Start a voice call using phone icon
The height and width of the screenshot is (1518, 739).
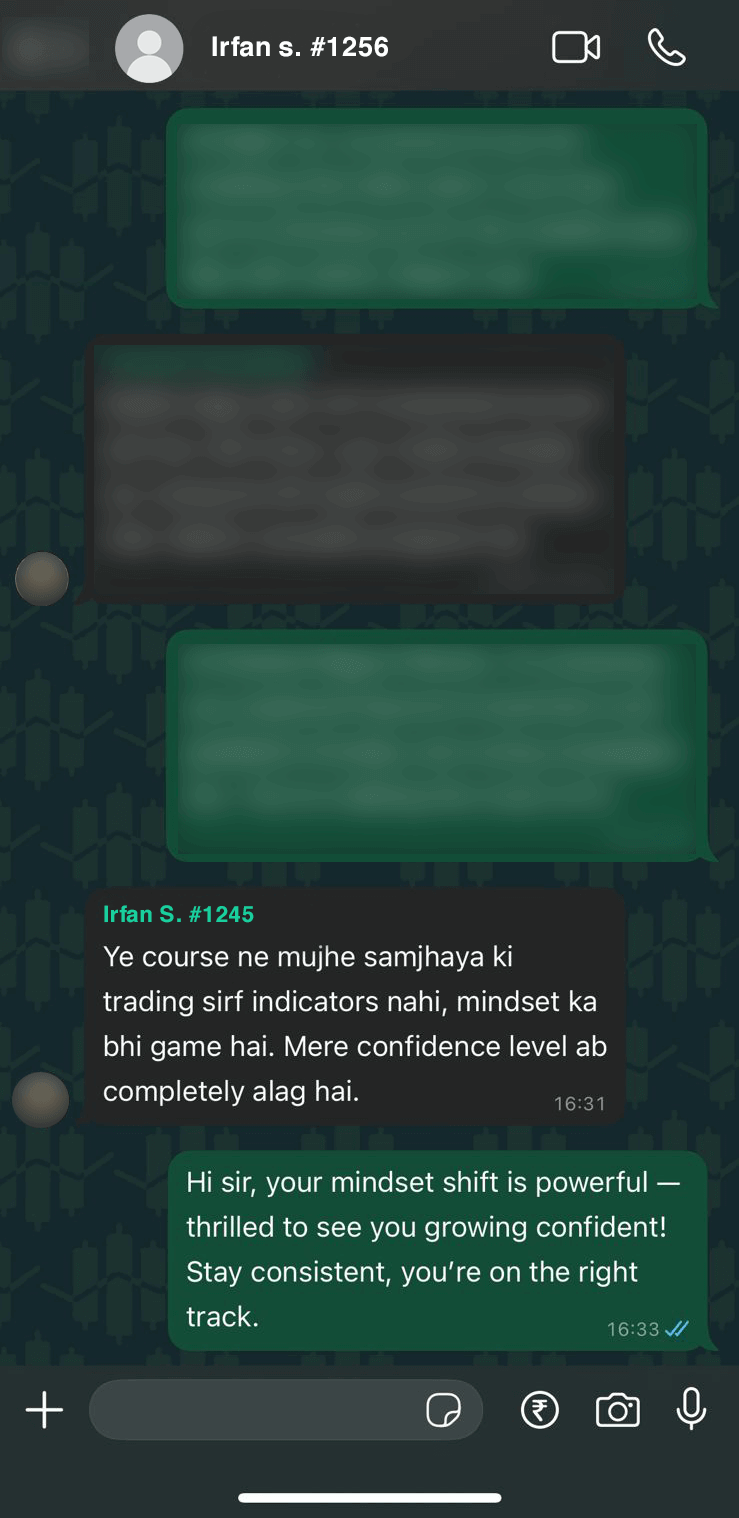coord(666,47)
